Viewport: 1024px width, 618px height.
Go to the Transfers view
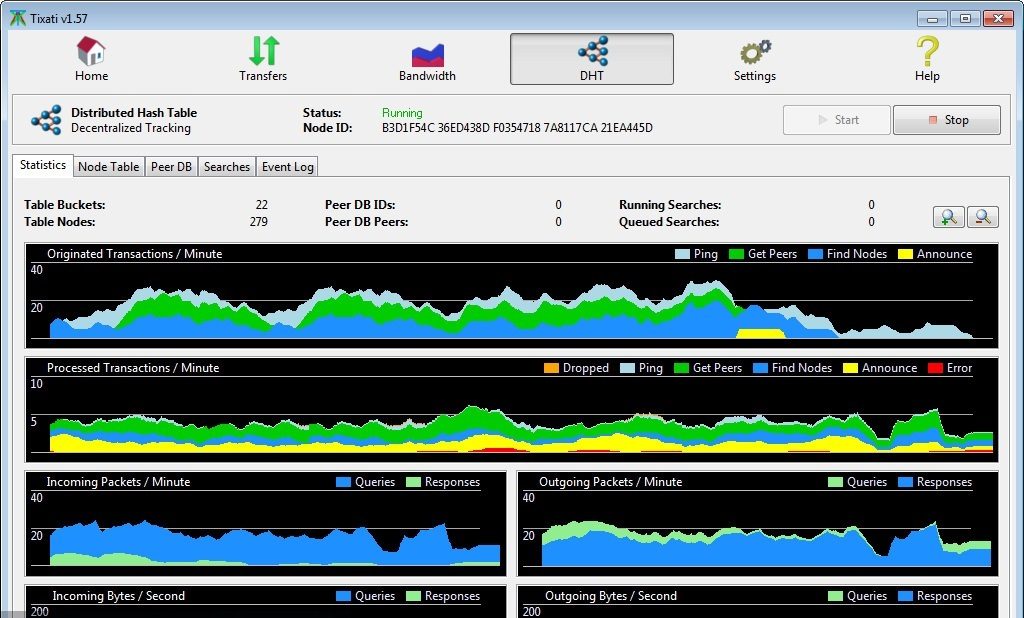263,59
